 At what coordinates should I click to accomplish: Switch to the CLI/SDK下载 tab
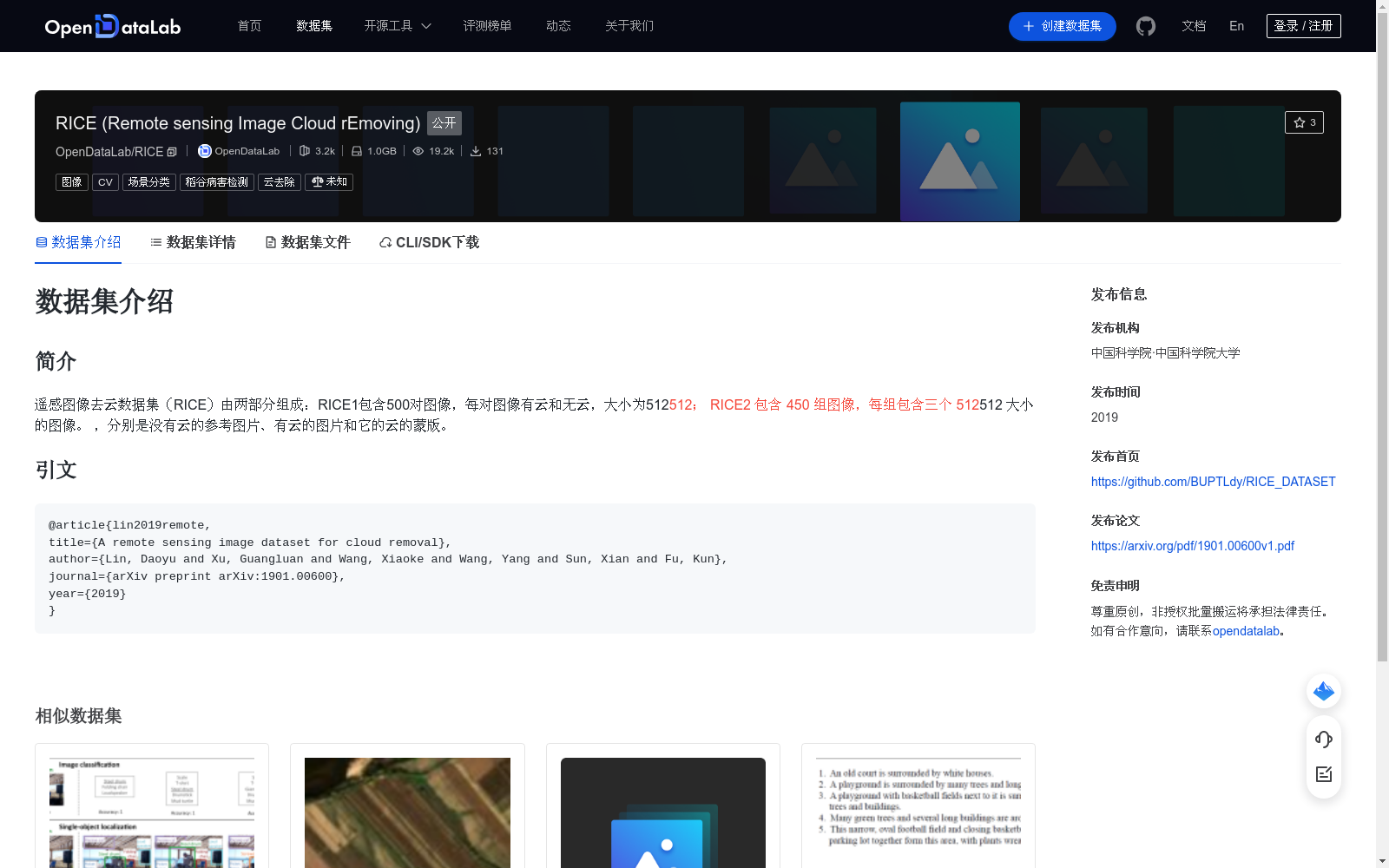[x=429, y=242]
